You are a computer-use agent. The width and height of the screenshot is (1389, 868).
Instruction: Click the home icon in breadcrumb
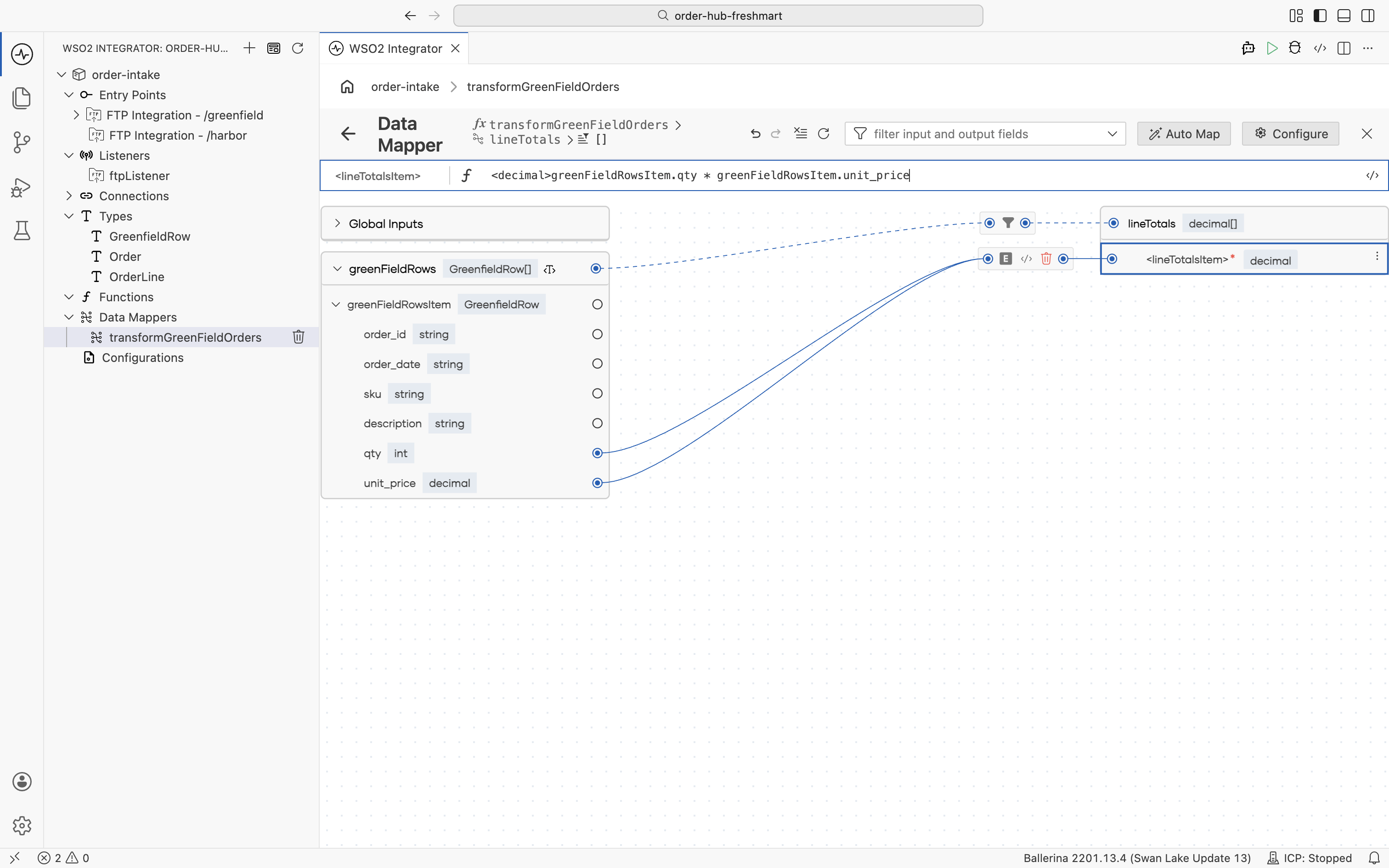[x=347, y=87]
